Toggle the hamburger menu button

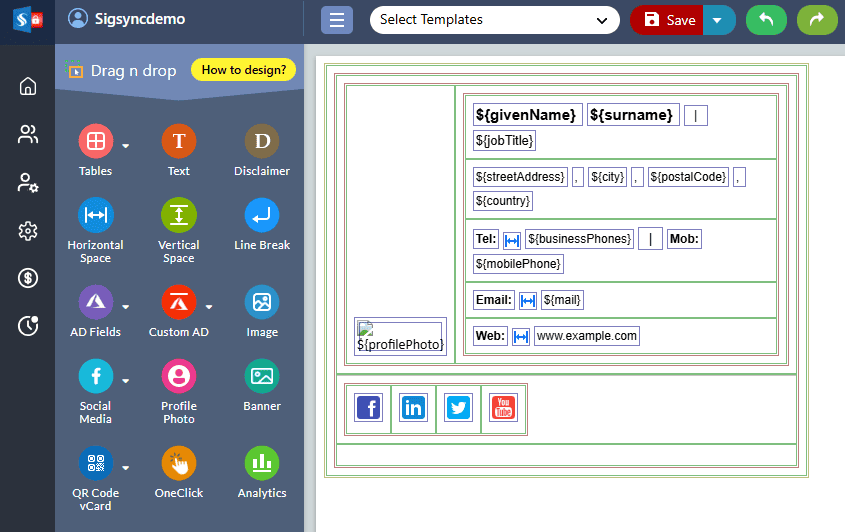tap(337, 20)
